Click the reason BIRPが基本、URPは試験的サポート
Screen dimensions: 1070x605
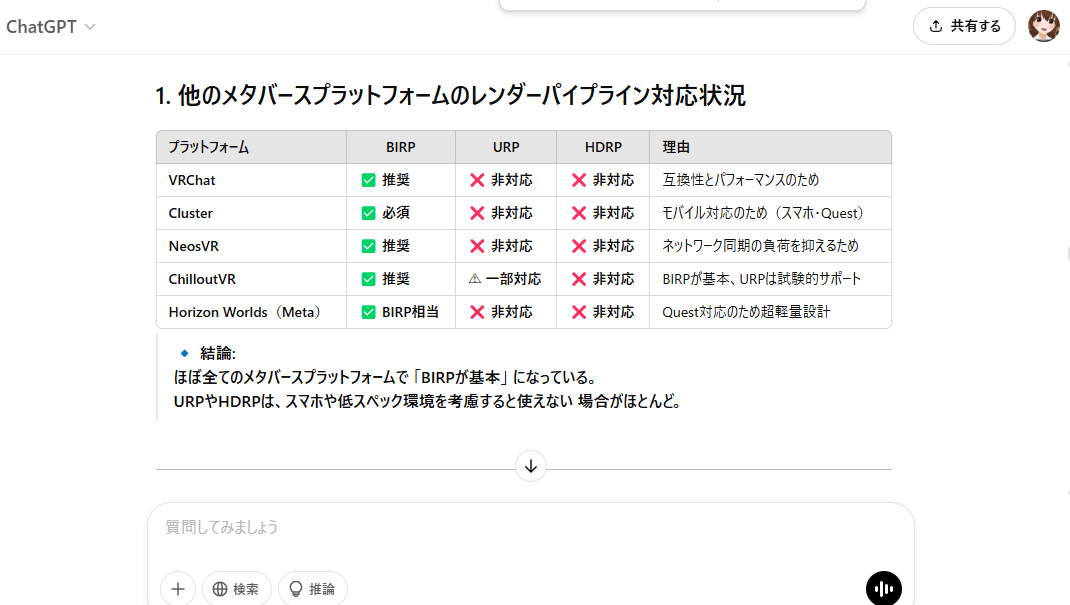(x=762, y=279)
